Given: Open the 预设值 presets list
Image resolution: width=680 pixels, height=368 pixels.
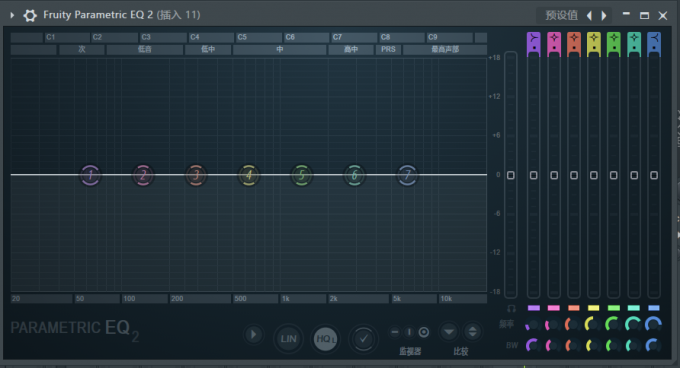Looking at the screenshot, I should (561, 15).
